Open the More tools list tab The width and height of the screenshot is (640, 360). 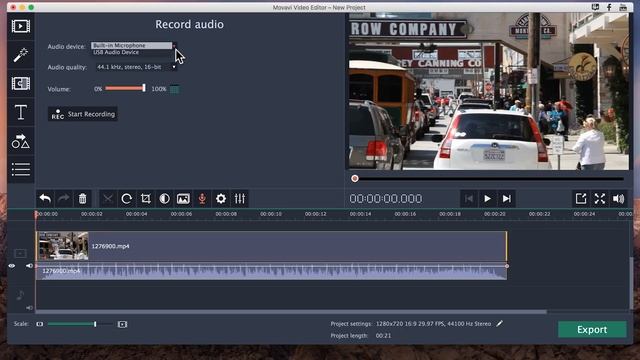(21, 169)
